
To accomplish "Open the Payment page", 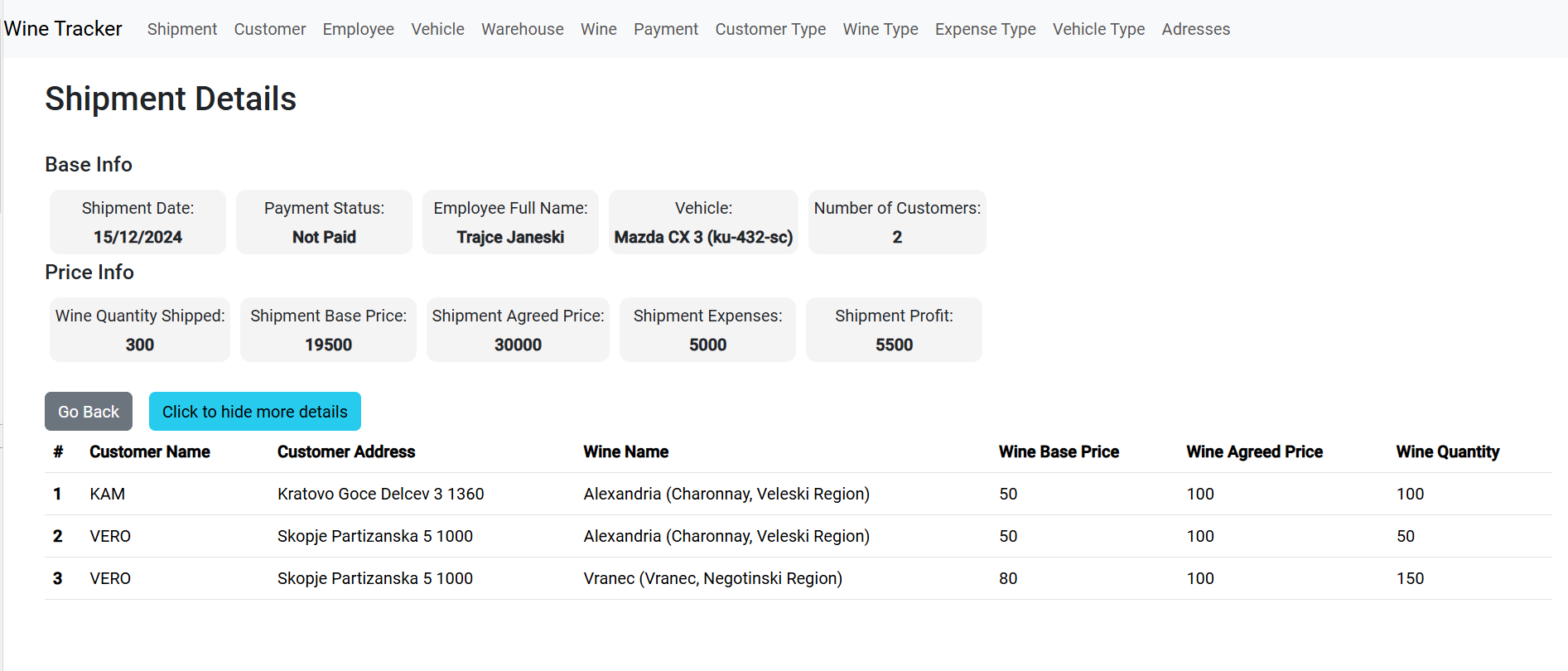I will 665,29.
